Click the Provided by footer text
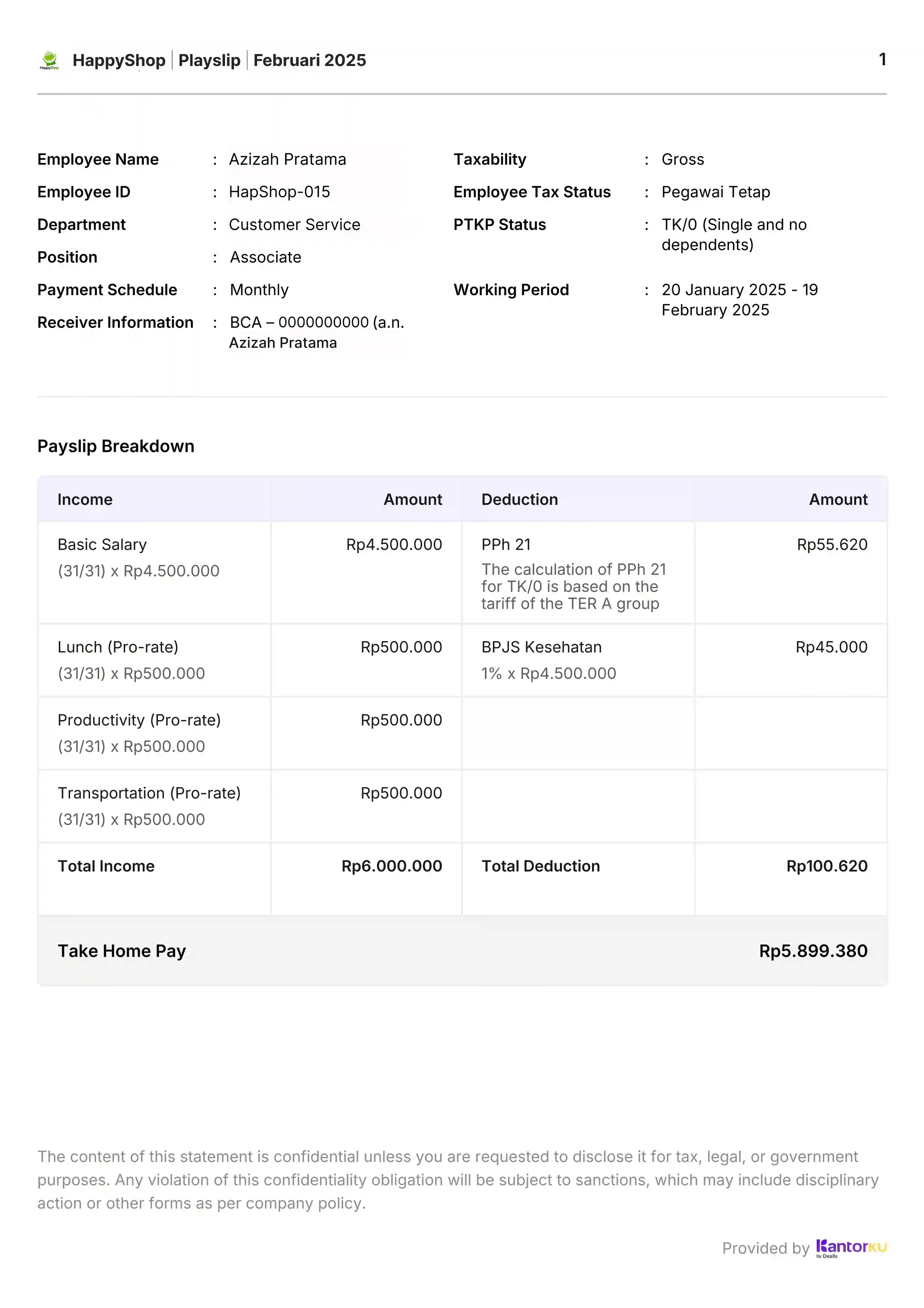 click(765, 1248)
